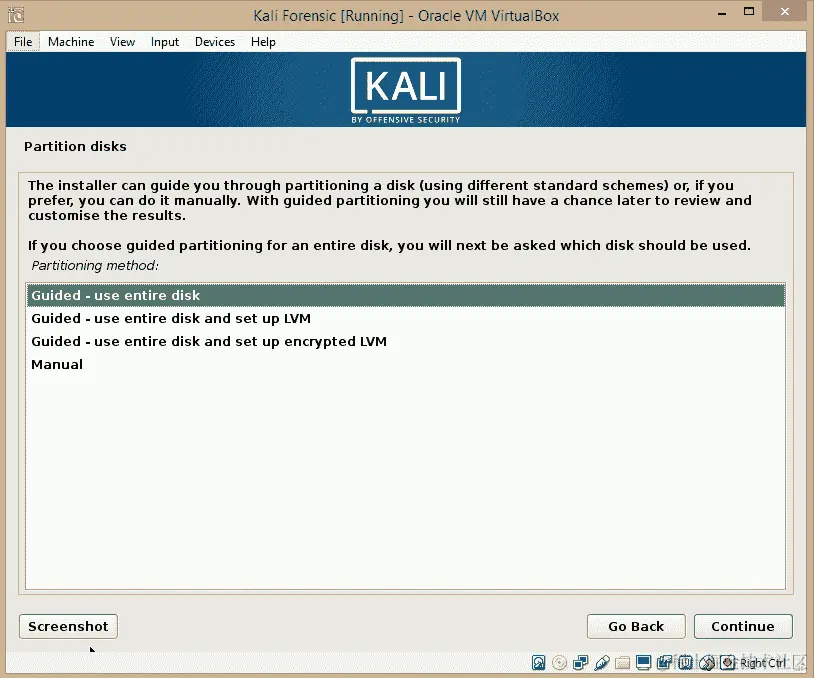Click the Kali logo banner
Viewport: 814px width, 678px height.
(x=405, y=91)
